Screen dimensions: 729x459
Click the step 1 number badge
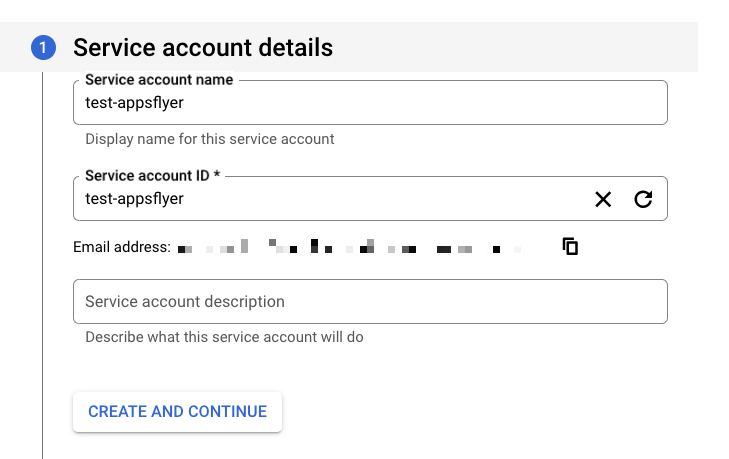click(43, 47)
